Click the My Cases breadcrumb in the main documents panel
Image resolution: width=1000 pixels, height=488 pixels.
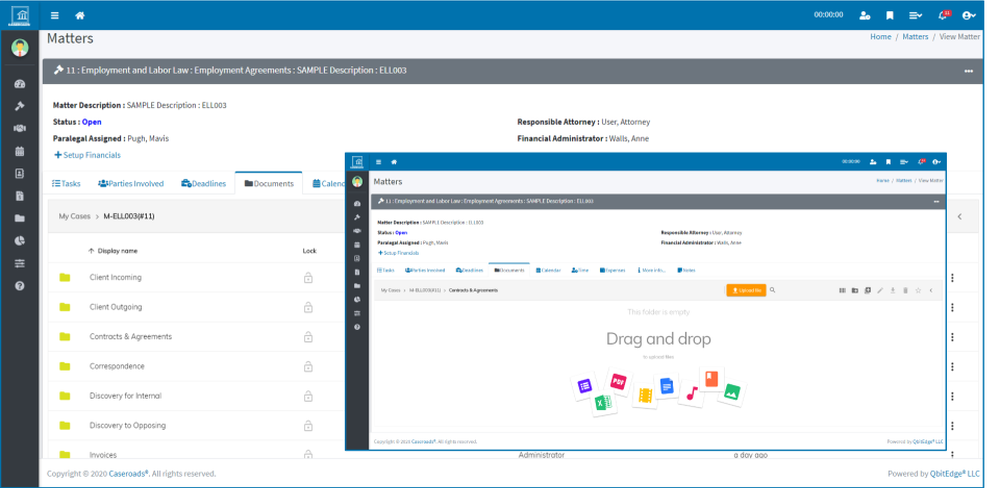coord(75,216)
